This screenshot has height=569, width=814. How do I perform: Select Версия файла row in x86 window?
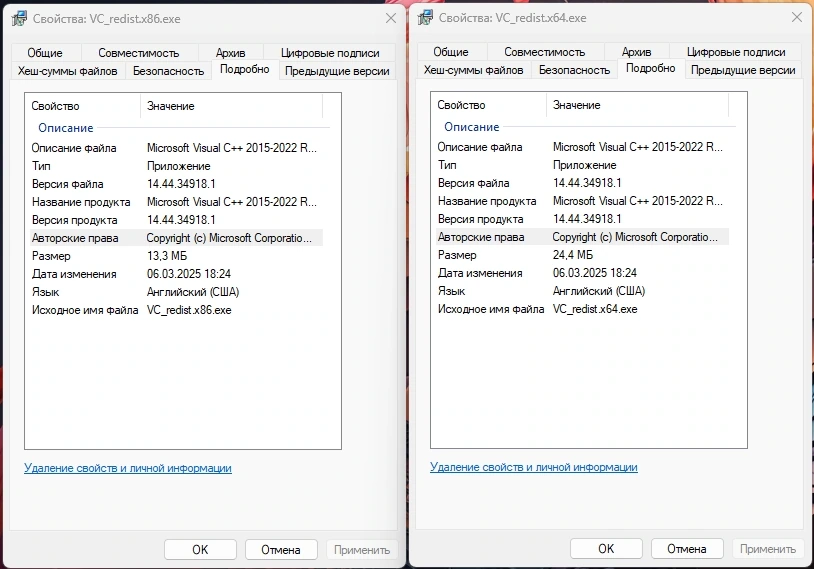[177, 184]
